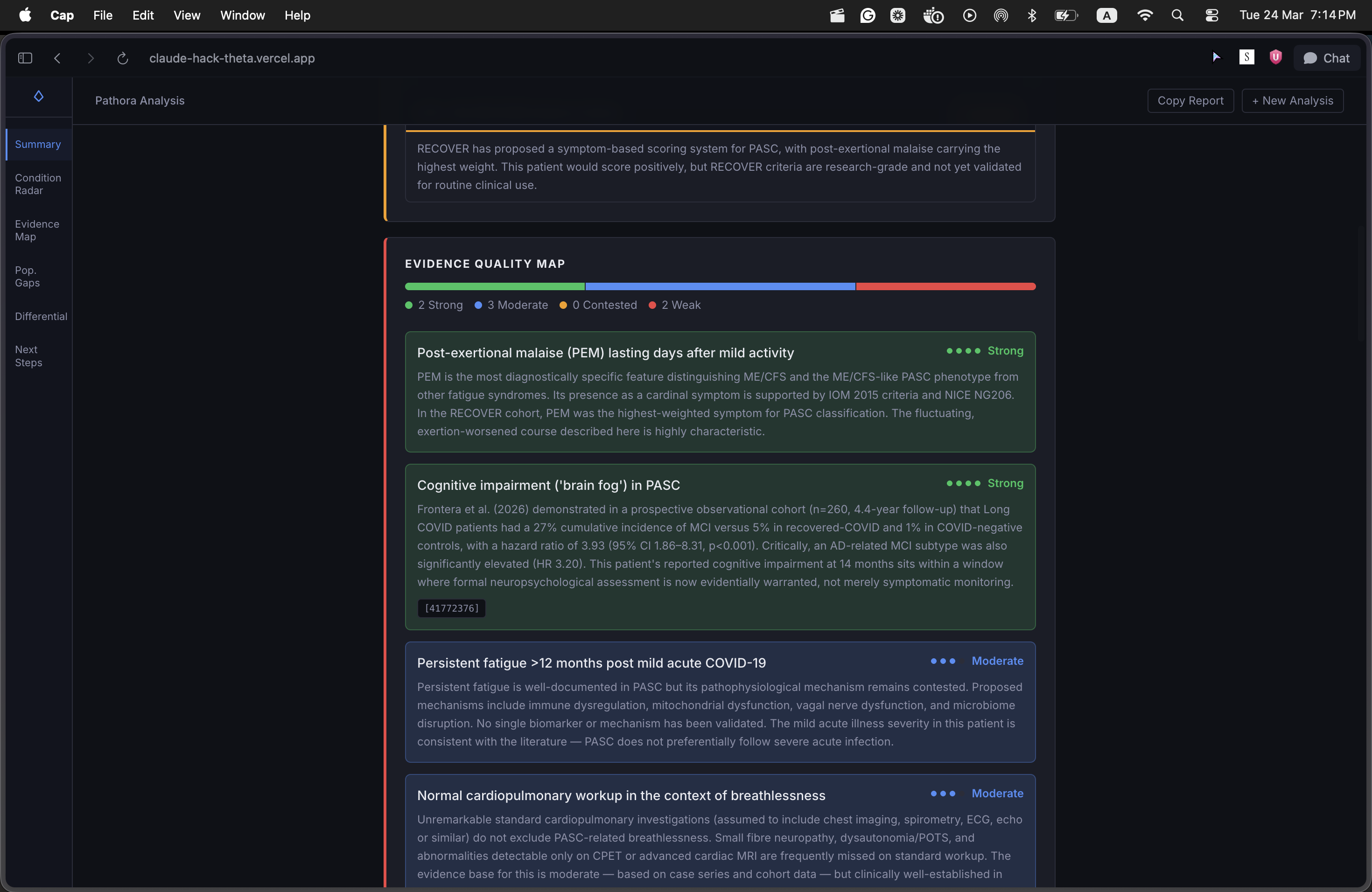Go to the Next Steps section
The height and width of the screenshot is (892, 1372).
click(x=28, y=356)
